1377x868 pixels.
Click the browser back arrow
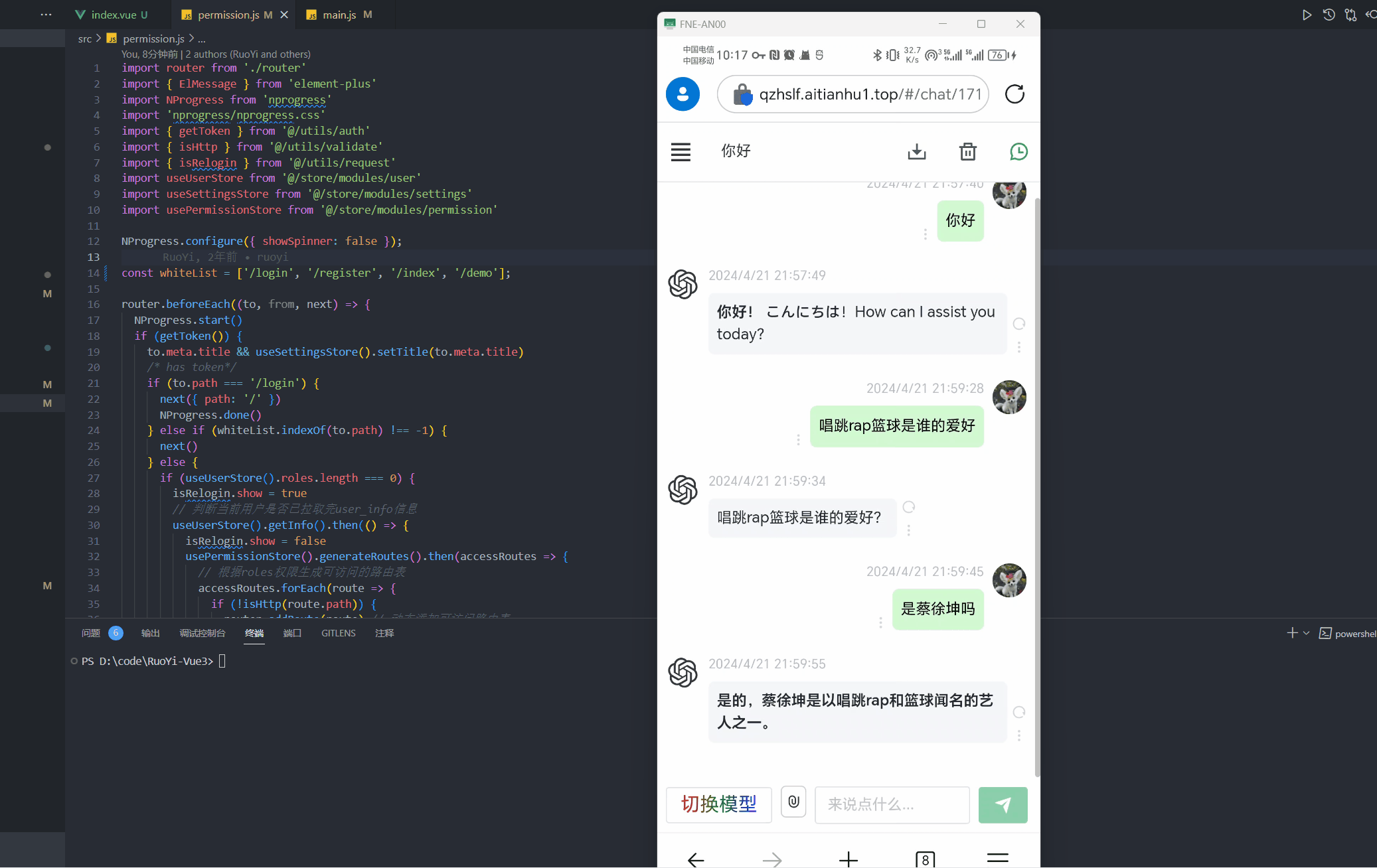[696, 859]
